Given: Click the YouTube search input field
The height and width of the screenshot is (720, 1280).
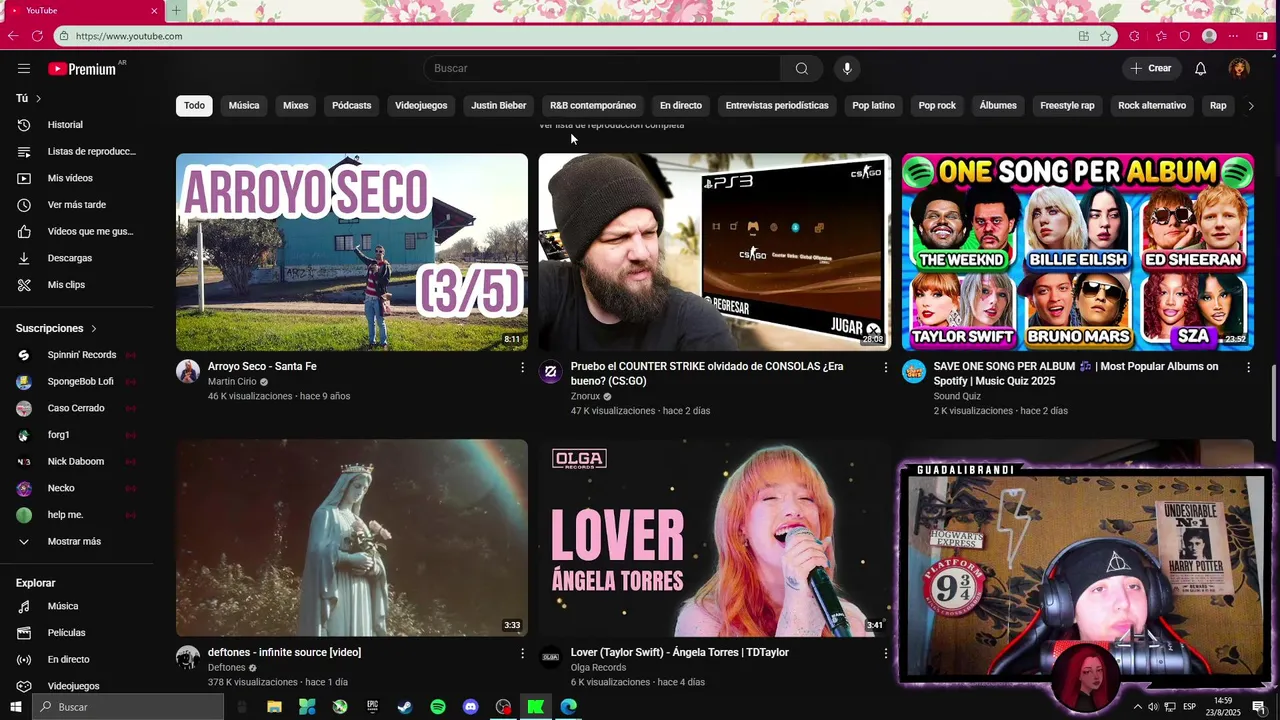Looking at the screenshot, I should (603, 68).
